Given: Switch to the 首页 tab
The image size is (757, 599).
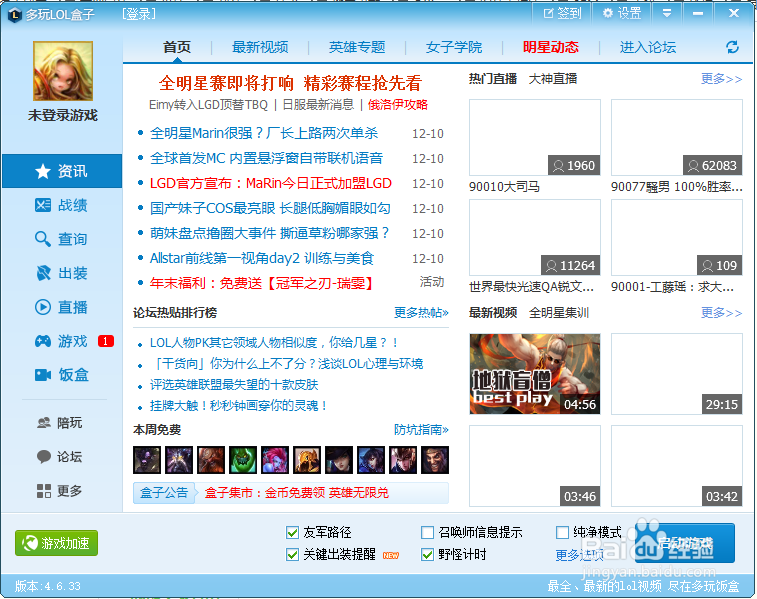Looking at the screenshot, I should [x=177, y=47].
